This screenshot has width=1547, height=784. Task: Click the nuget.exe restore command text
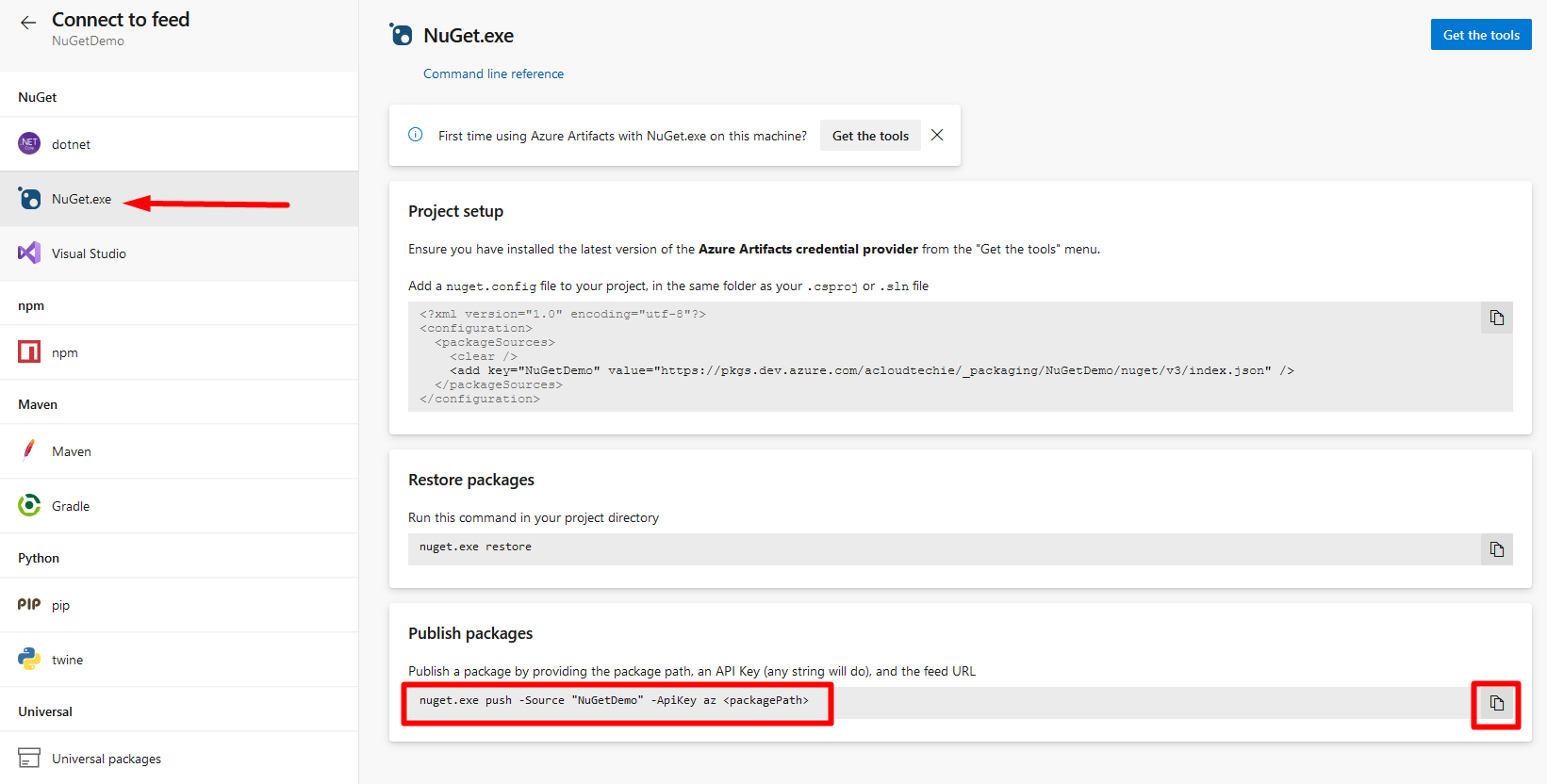(x=475, y=547)
